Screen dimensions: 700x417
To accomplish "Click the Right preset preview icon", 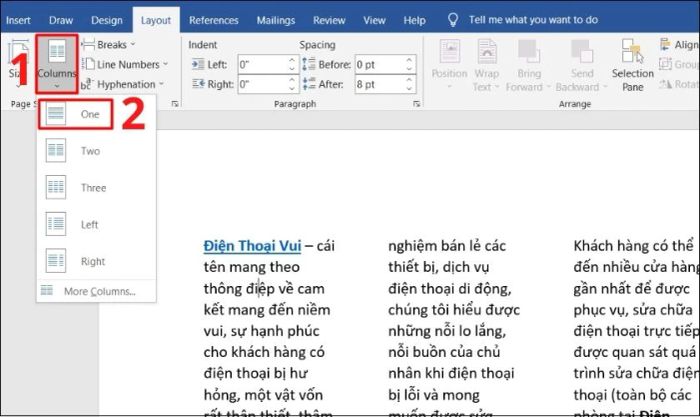I will pyautogui.click(x=56, y=260).
